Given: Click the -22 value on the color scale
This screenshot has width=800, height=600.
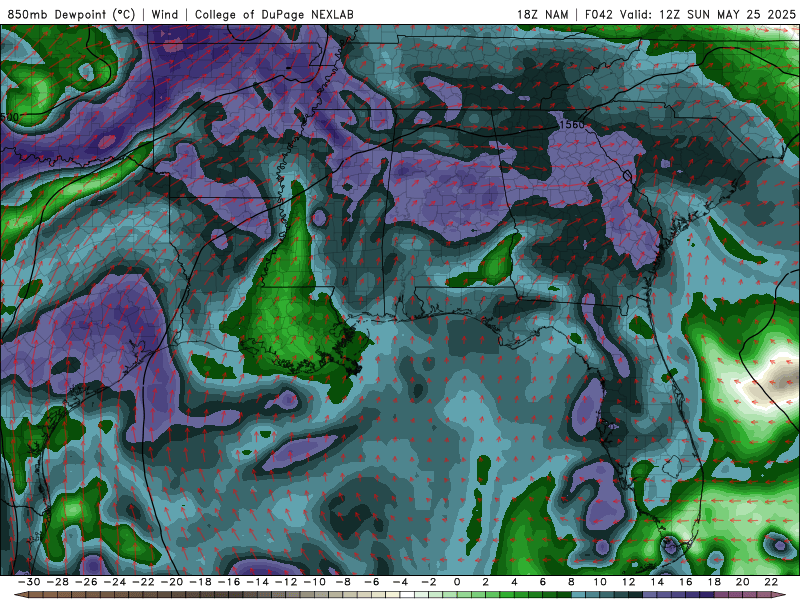Looking at the screenshot, I should (x=143, y=582).
